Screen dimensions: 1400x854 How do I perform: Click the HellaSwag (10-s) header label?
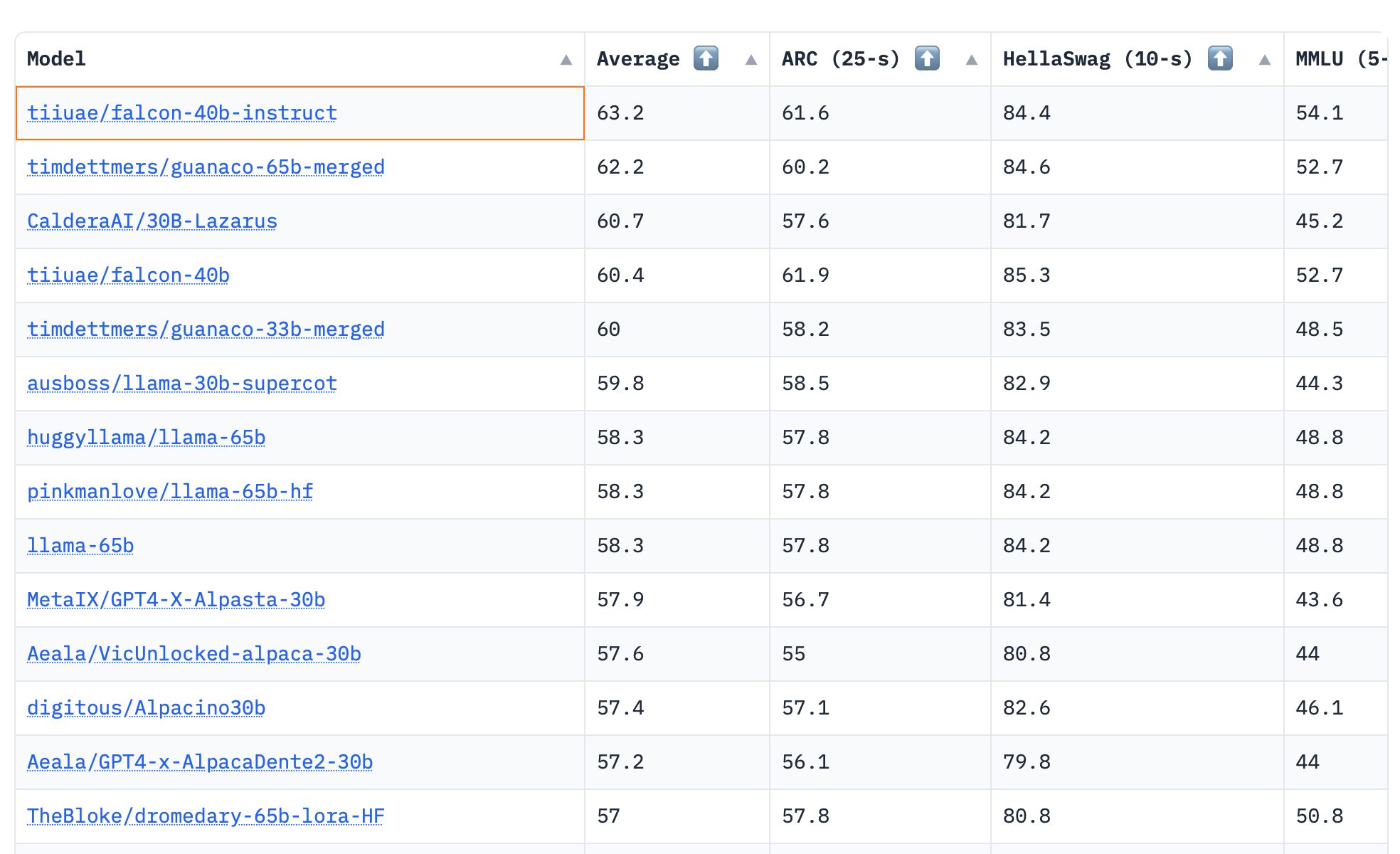[1098, 58]
